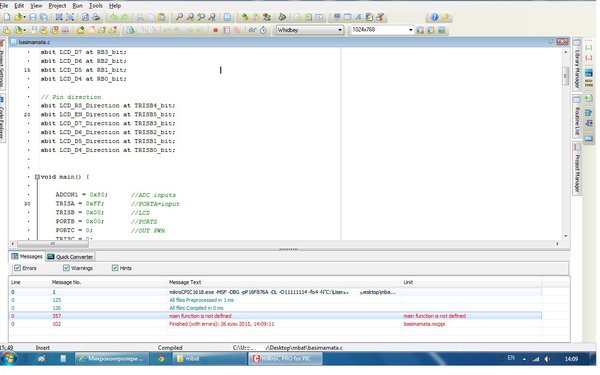Click the Print icon in toolbar
Image resolution: width=600 pixels, height=375 pixels.
coord(96,17)
